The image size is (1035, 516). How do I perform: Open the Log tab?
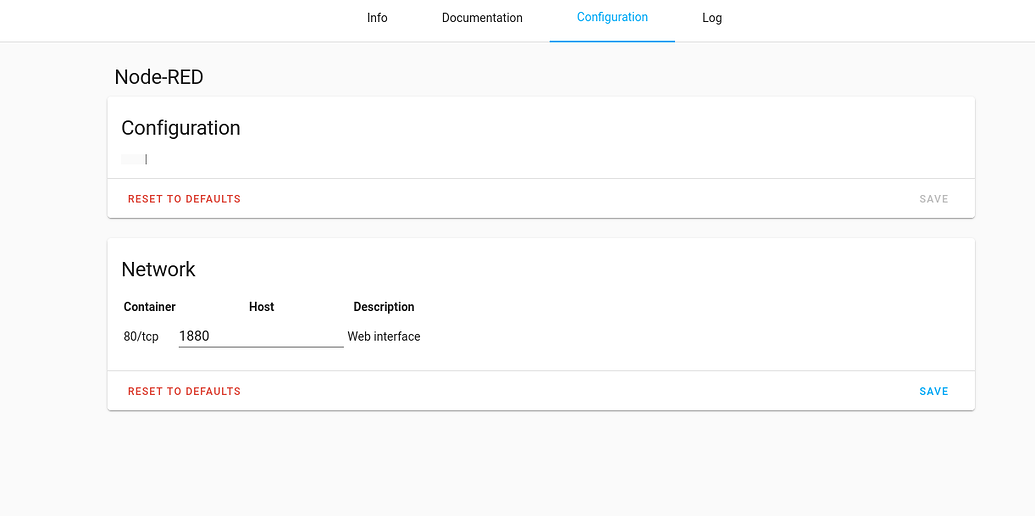click(712, 18)
